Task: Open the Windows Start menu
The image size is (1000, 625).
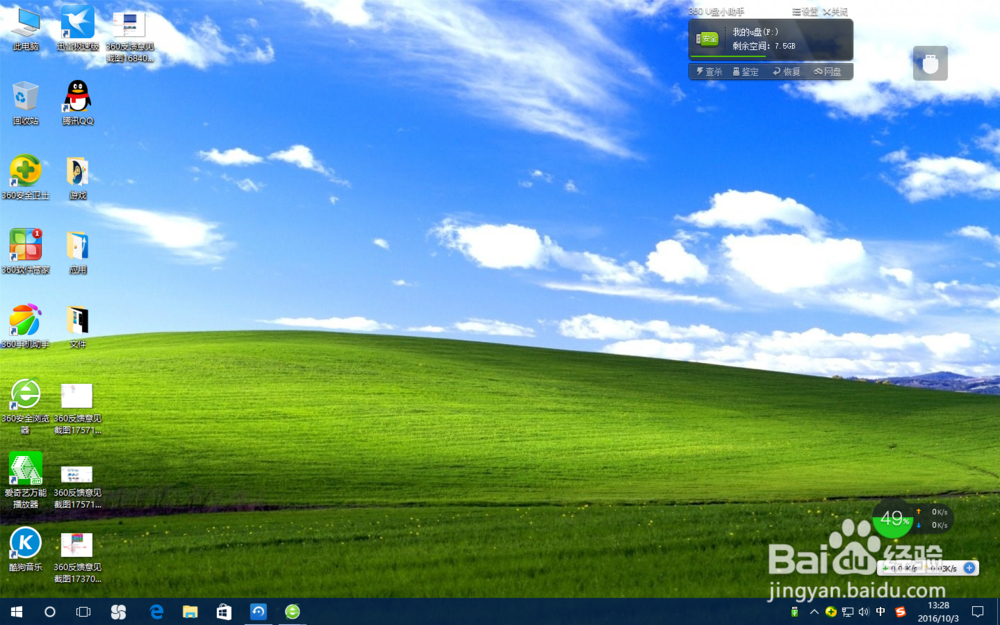Action: click(x=17, y=612)
